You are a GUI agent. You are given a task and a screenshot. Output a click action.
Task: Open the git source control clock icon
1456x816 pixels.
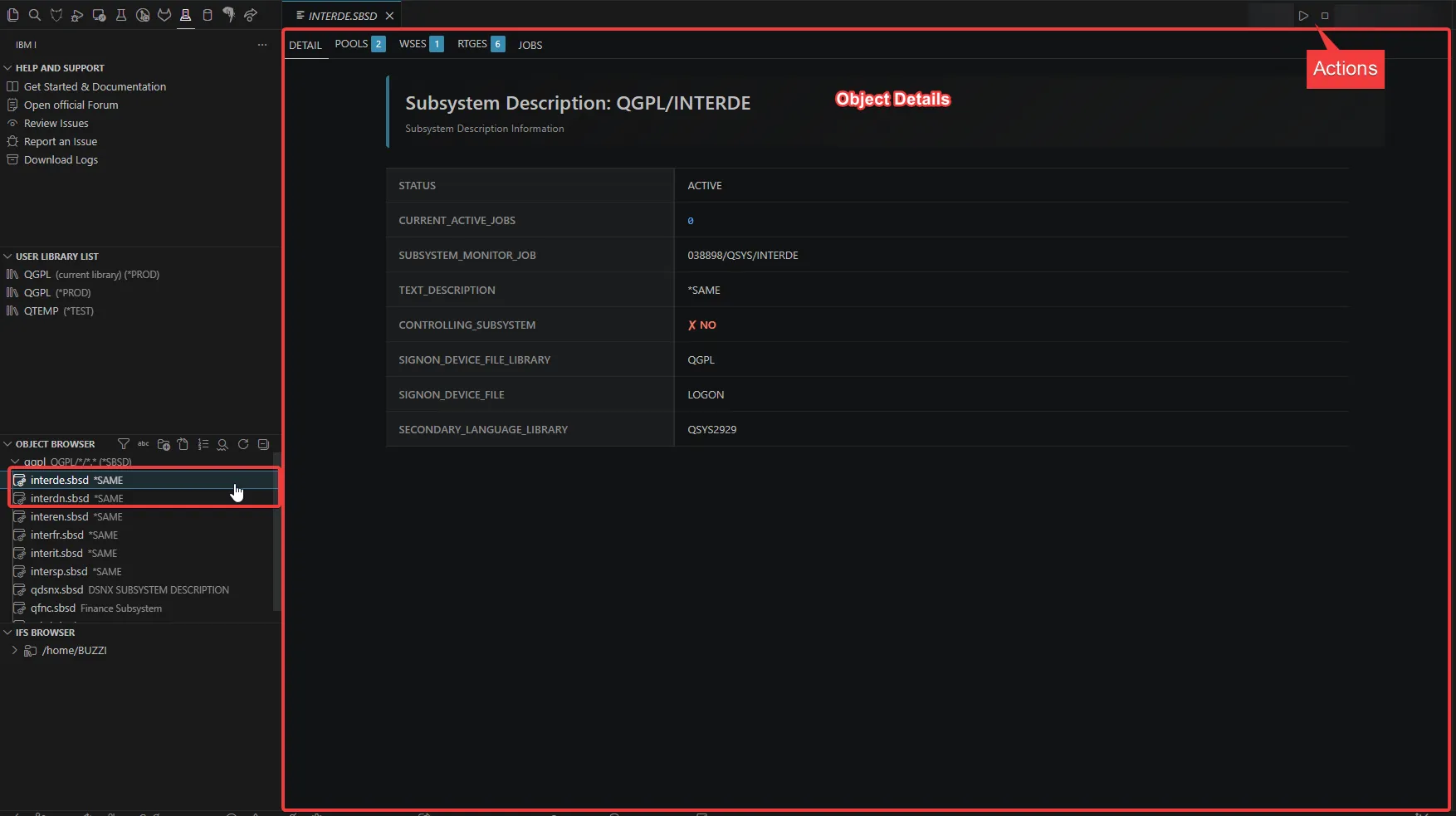tap(143, 15)
